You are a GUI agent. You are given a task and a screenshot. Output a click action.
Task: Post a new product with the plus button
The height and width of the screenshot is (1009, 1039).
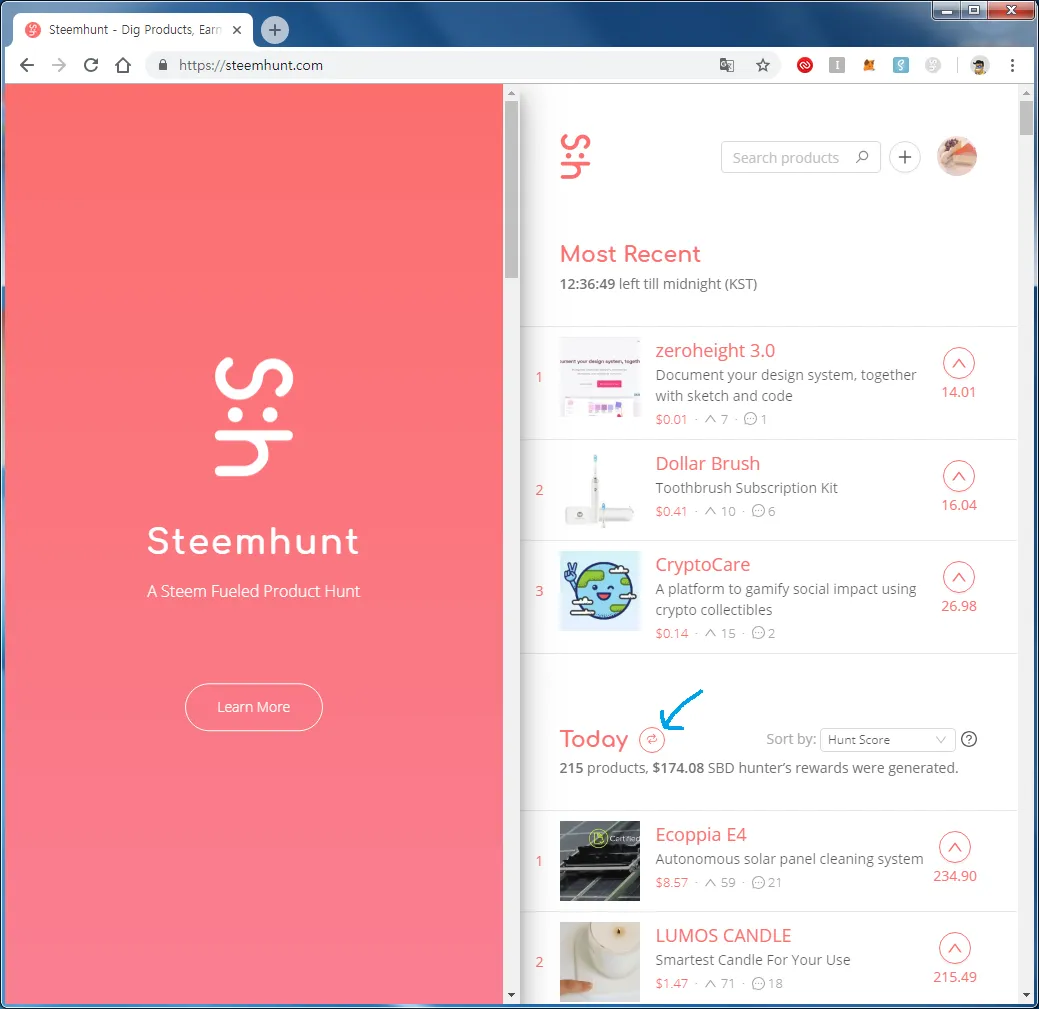pyautogui.click(x=904, y=157)
